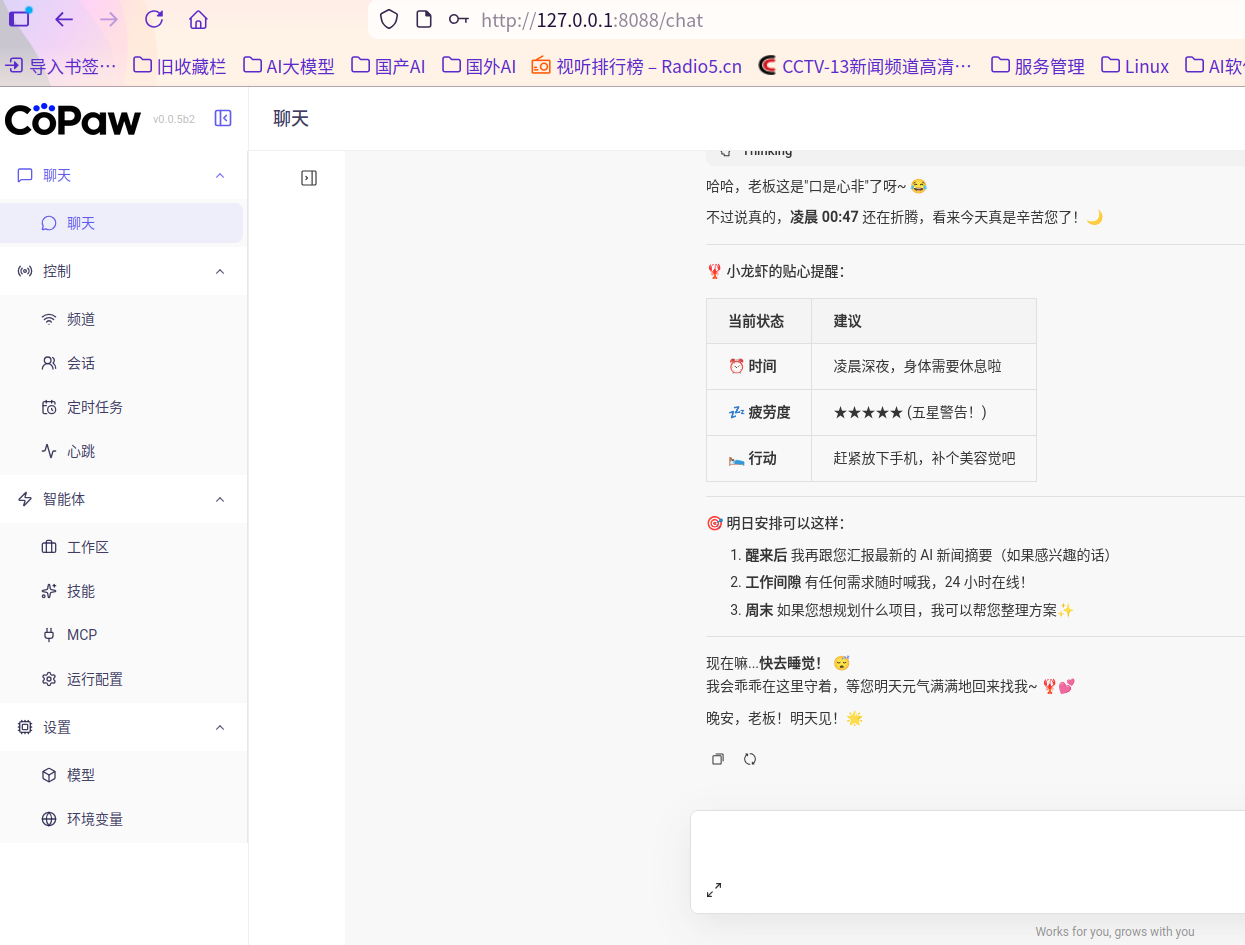Image resolution: width=1245 pixels, height=945 pixels.
Task: Open 心跳 via the heartbeat waveform icon
Action: pyautogui.click(x=47, y=451)
